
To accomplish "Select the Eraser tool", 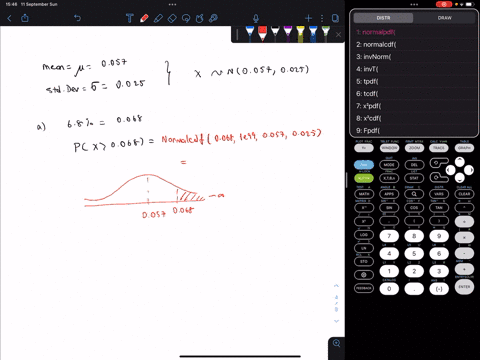I will coord(172,18).
